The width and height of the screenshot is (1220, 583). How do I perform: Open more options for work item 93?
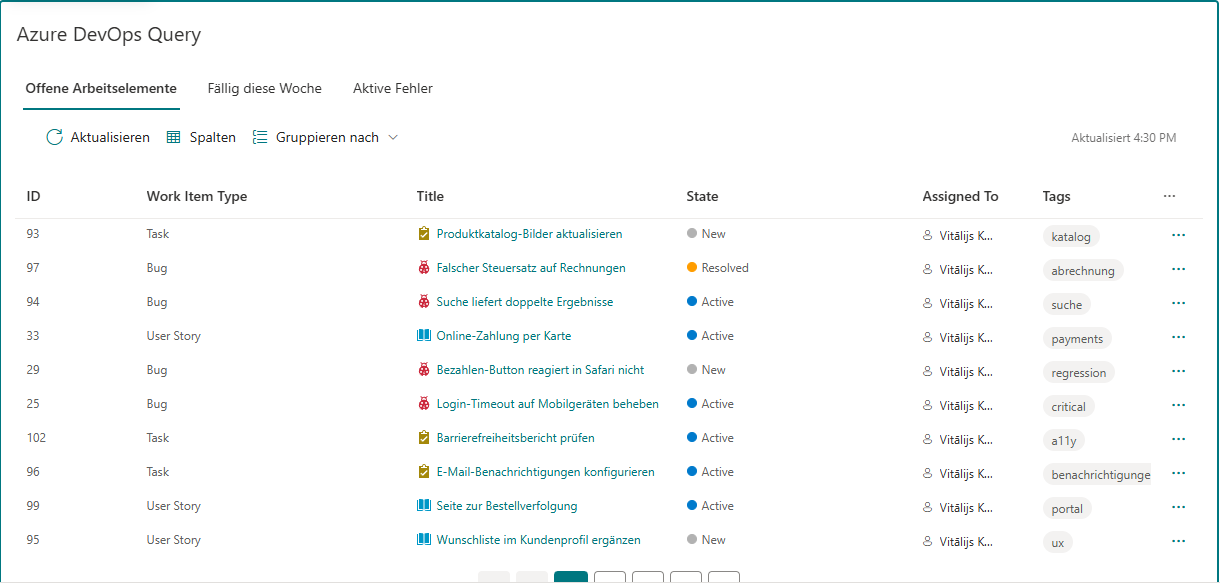coord(1178,235)
